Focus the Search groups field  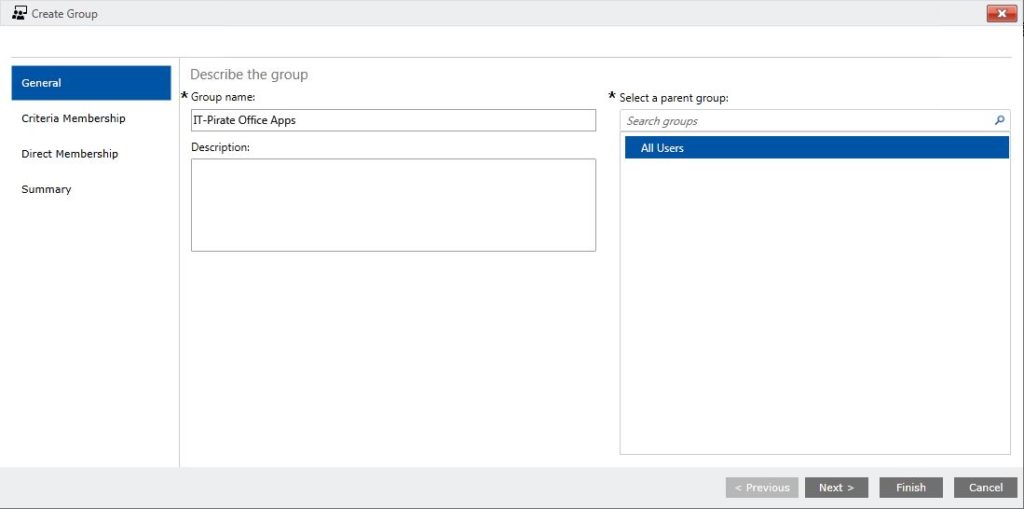point(807,121)
